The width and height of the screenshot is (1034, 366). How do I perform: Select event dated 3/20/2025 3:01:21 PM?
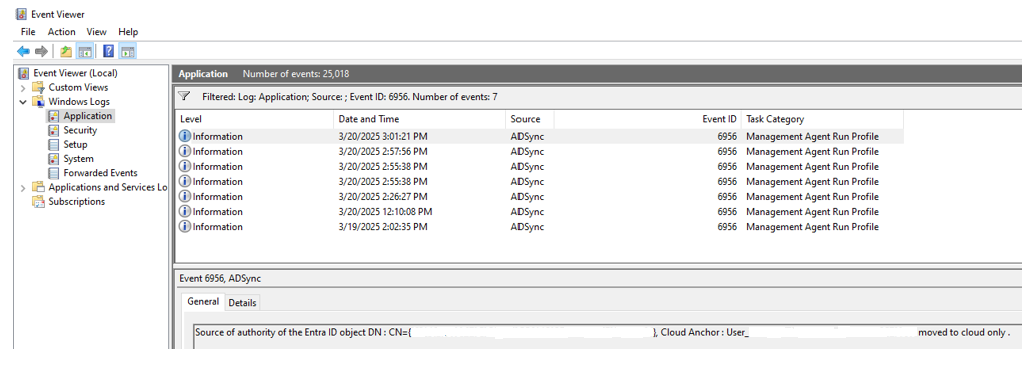pyautogui.click(x=539, y=137)
